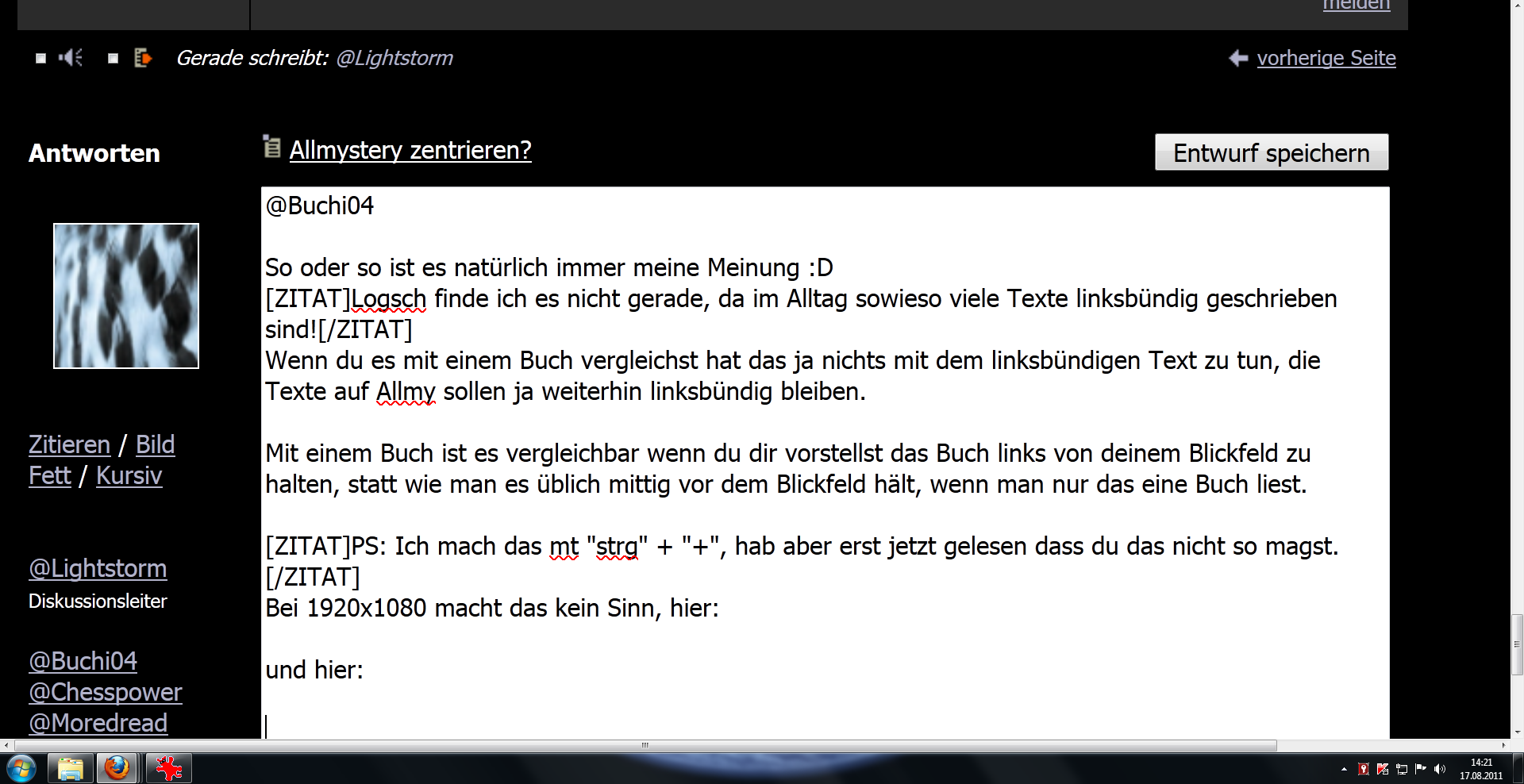Click the Show desktop button
This screenshot has width=1524, height=784.
pyautogui.click(x=1517, y=769)
